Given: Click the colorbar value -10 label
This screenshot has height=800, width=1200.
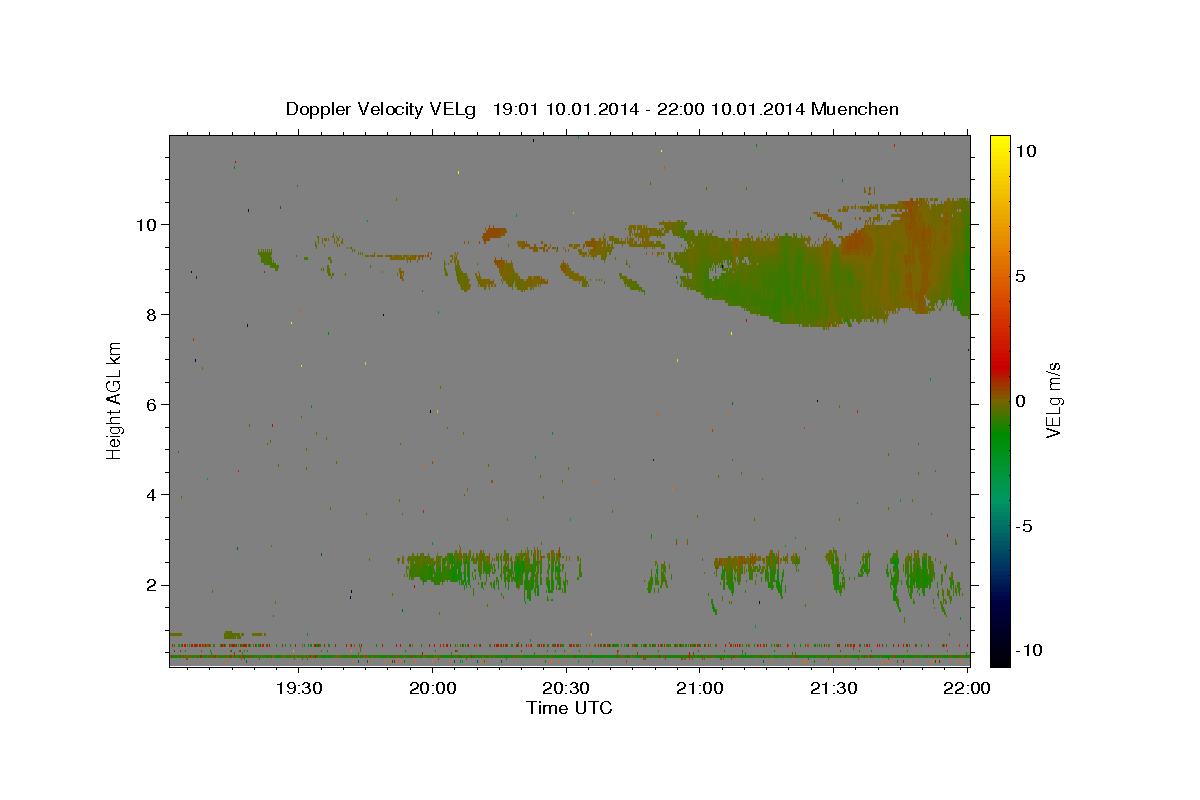Looking at the screenshot, I should pyautogui.click(x=1029, y=650).
